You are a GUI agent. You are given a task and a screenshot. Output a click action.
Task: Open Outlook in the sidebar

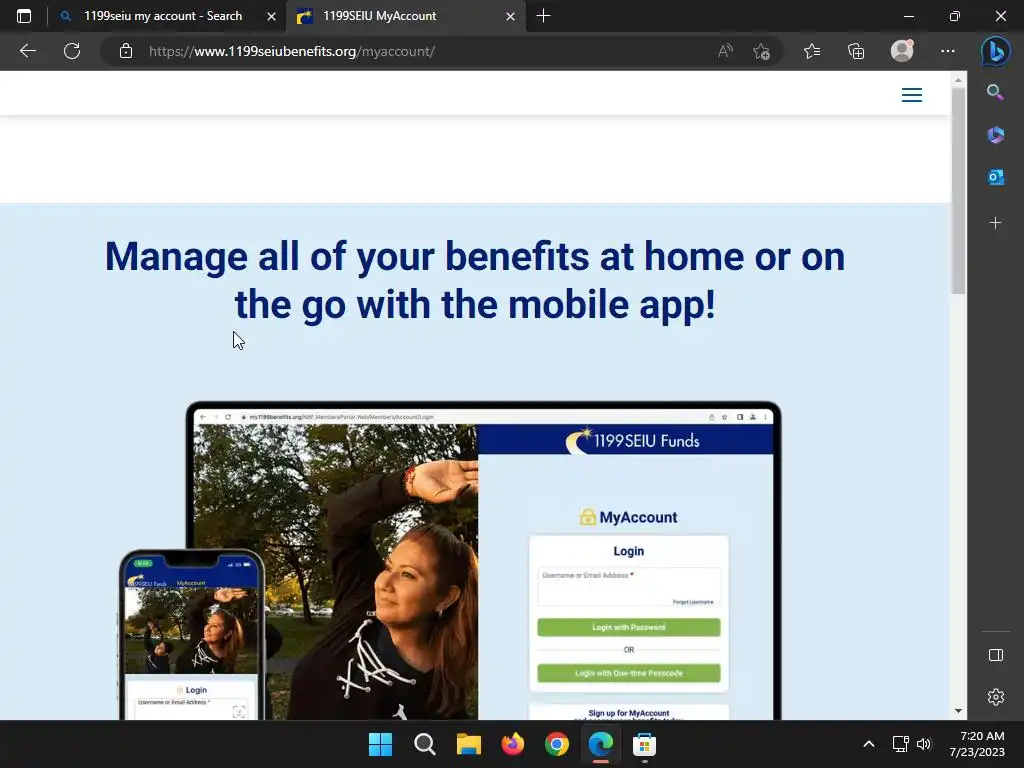[995, 177]
